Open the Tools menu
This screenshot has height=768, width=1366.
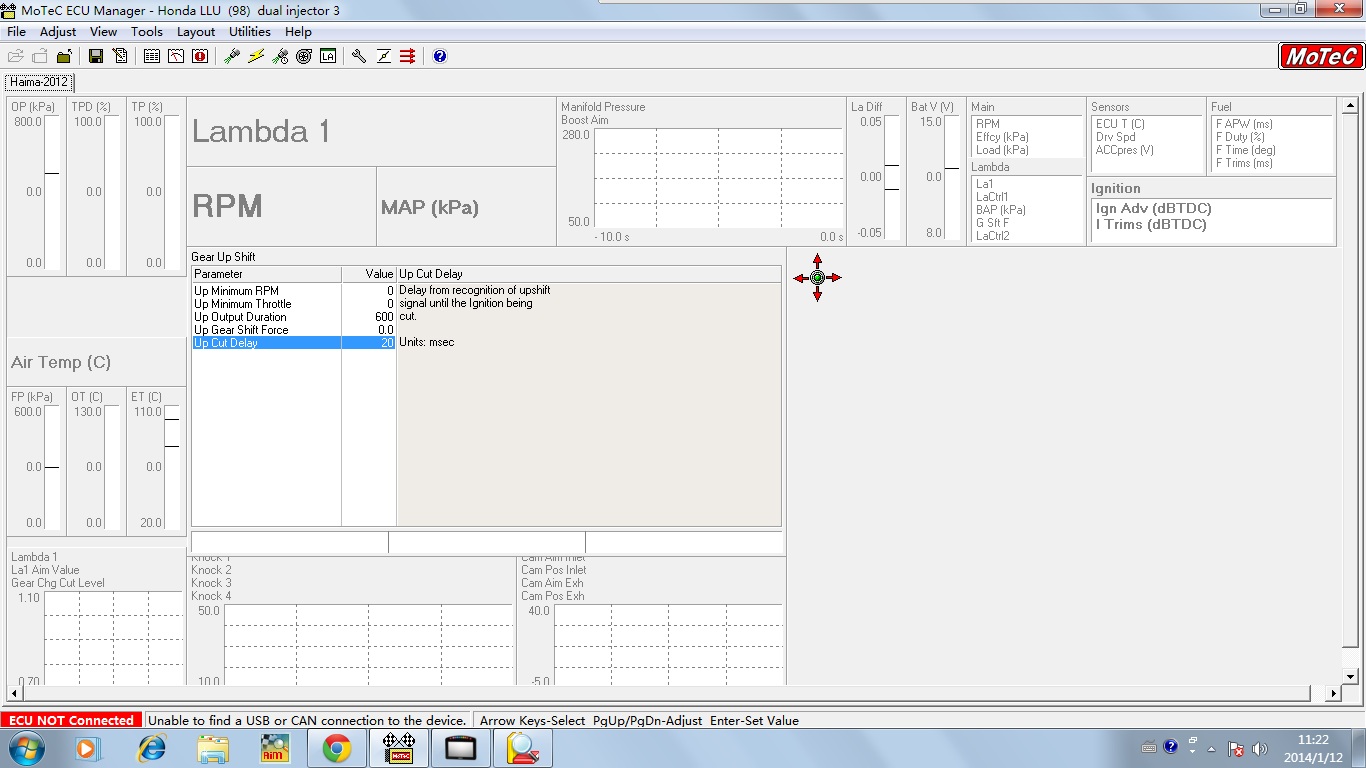point(147,31)
